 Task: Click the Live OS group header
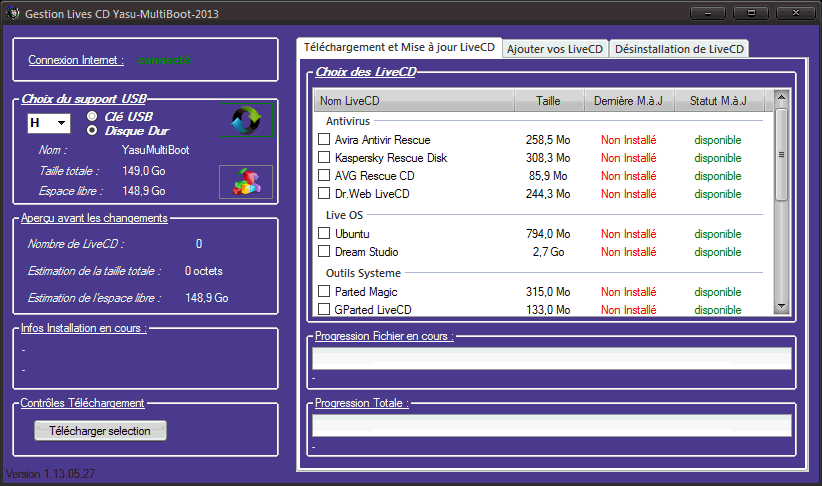[344, 215]
